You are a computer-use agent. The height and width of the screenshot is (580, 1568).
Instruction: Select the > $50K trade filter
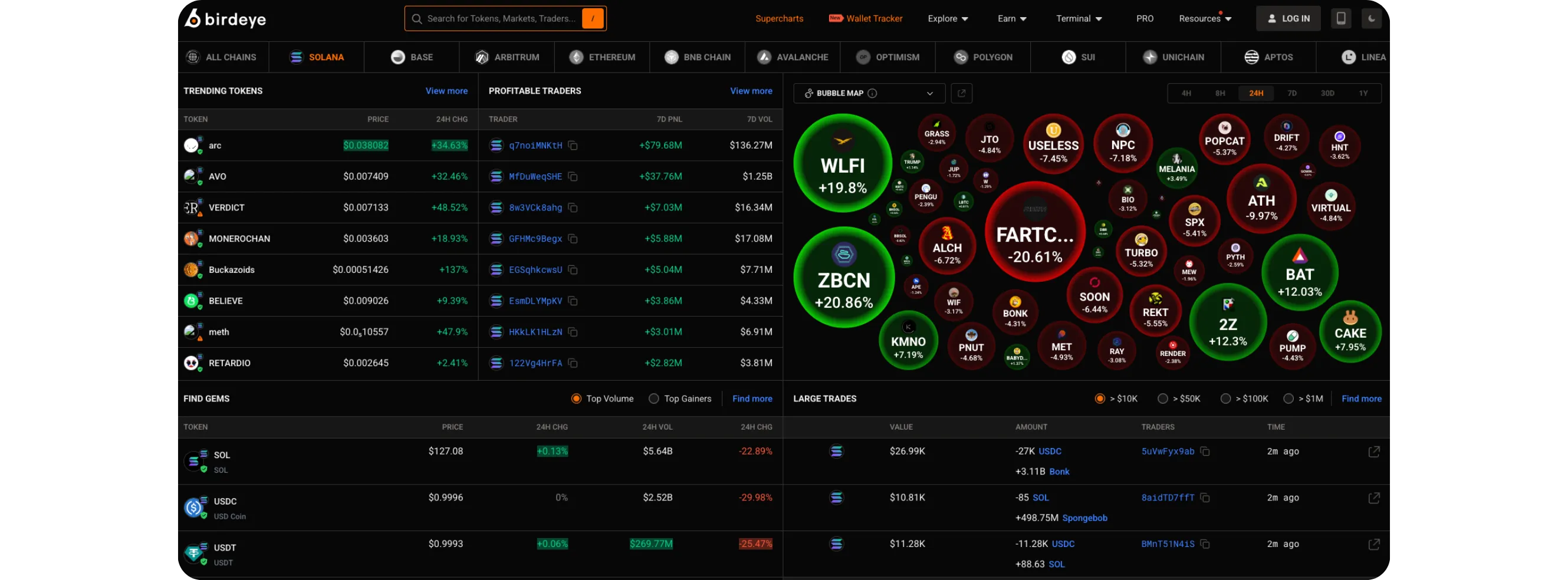[1163, 398]
